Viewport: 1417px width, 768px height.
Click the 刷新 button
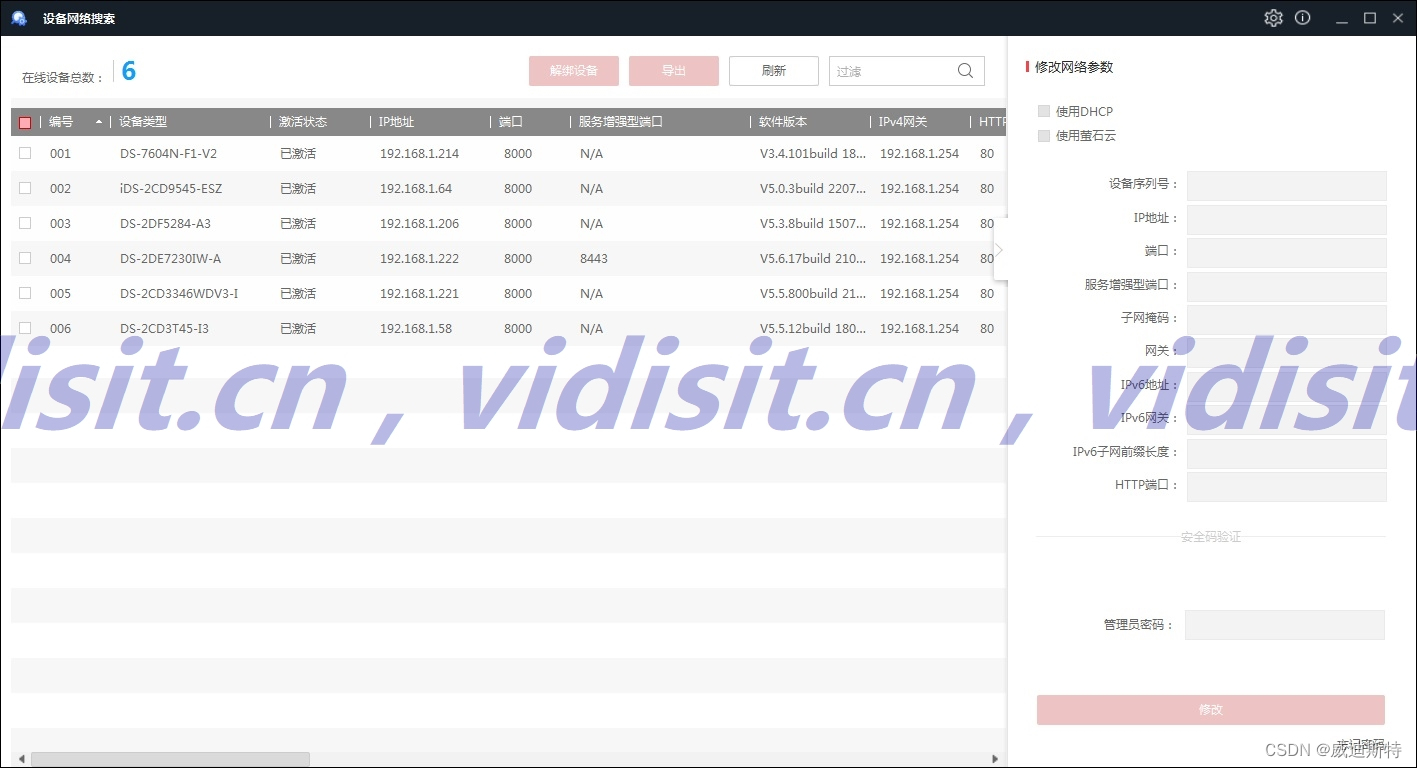click(774, 71)
